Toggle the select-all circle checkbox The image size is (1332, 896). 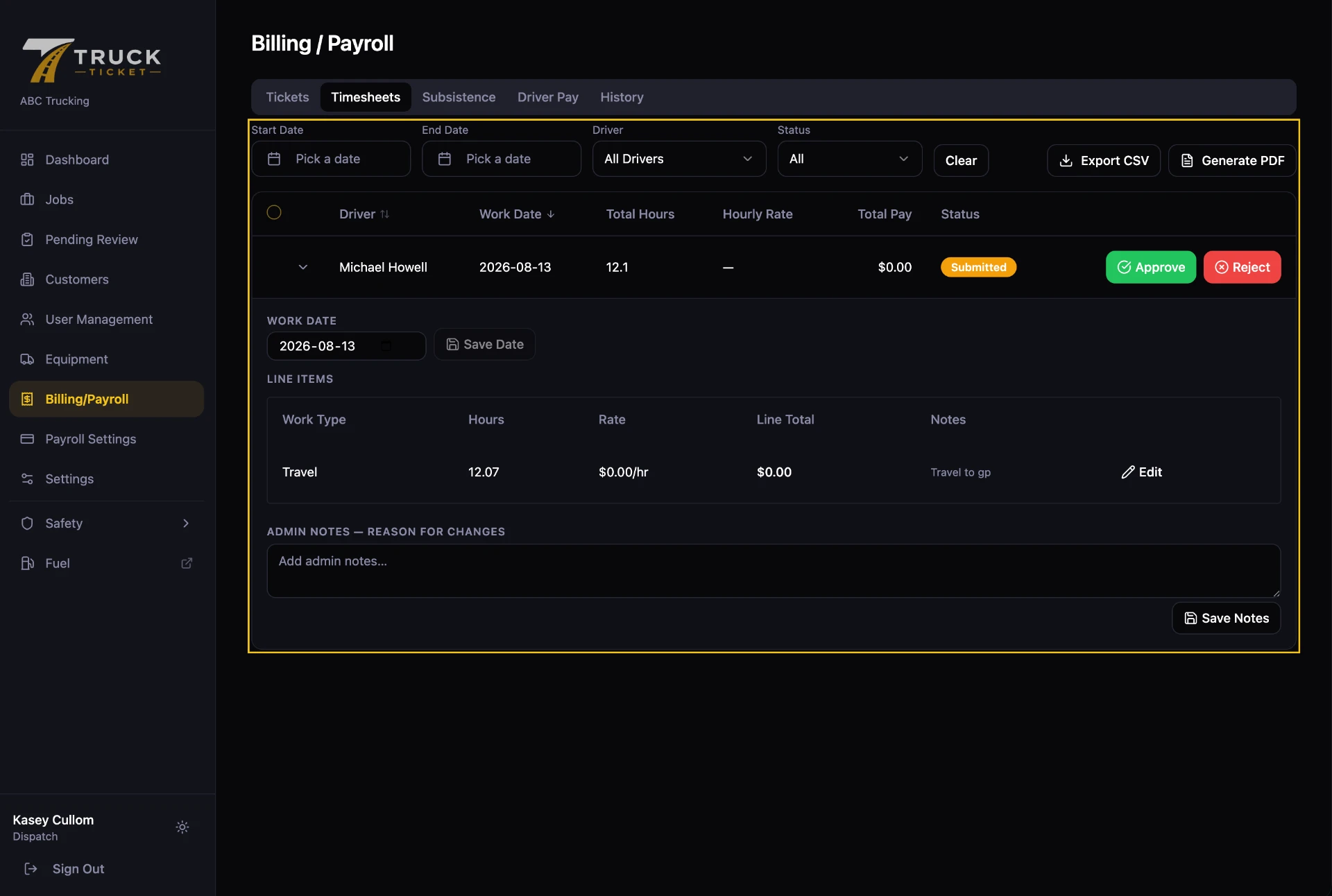tap(274, 212)
